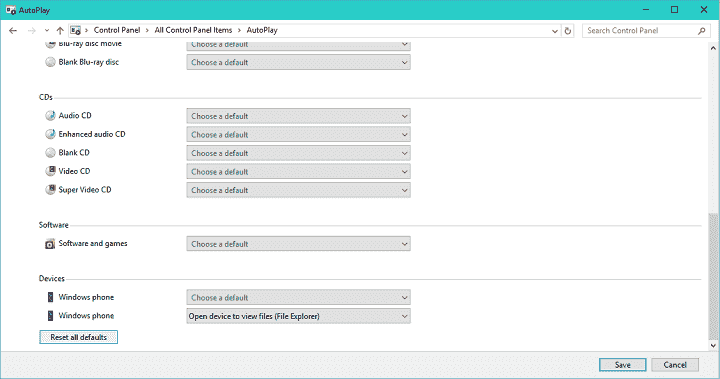Click the vertical scrollbar thumb
The image size is (720, 379).
(x=713, y=277)
